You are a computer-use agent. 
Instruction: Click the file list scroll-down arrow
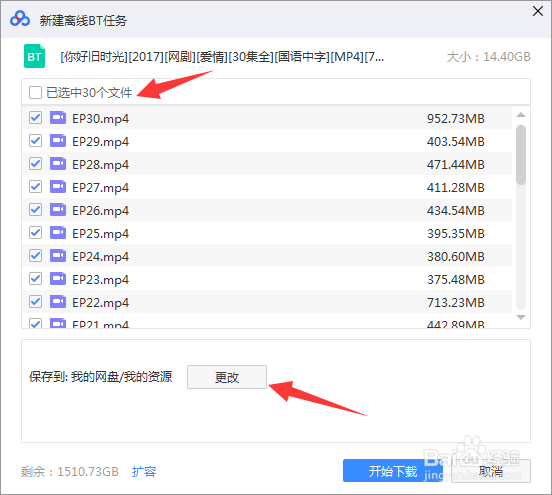(x=521, y=317)
